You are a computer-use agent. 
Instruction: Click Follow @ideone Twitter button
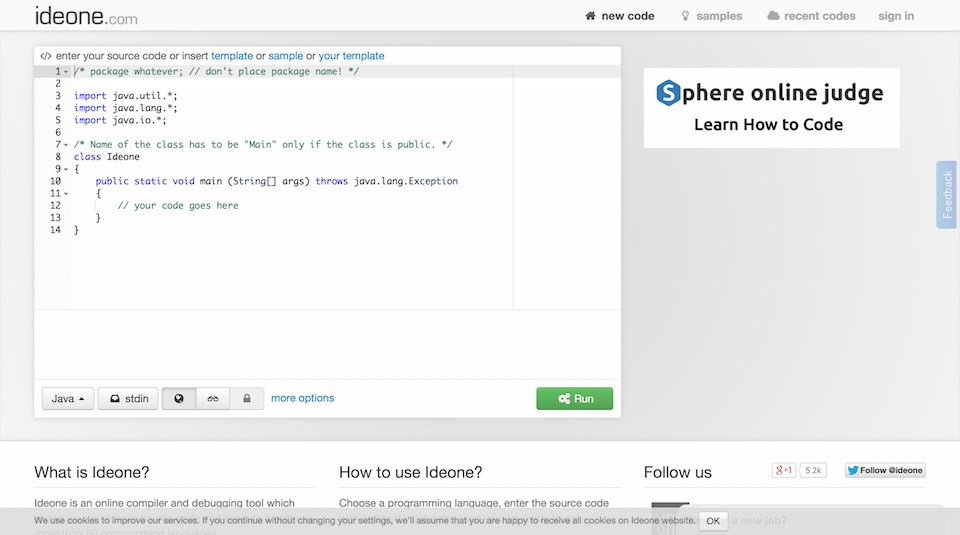tap(885, 470)
